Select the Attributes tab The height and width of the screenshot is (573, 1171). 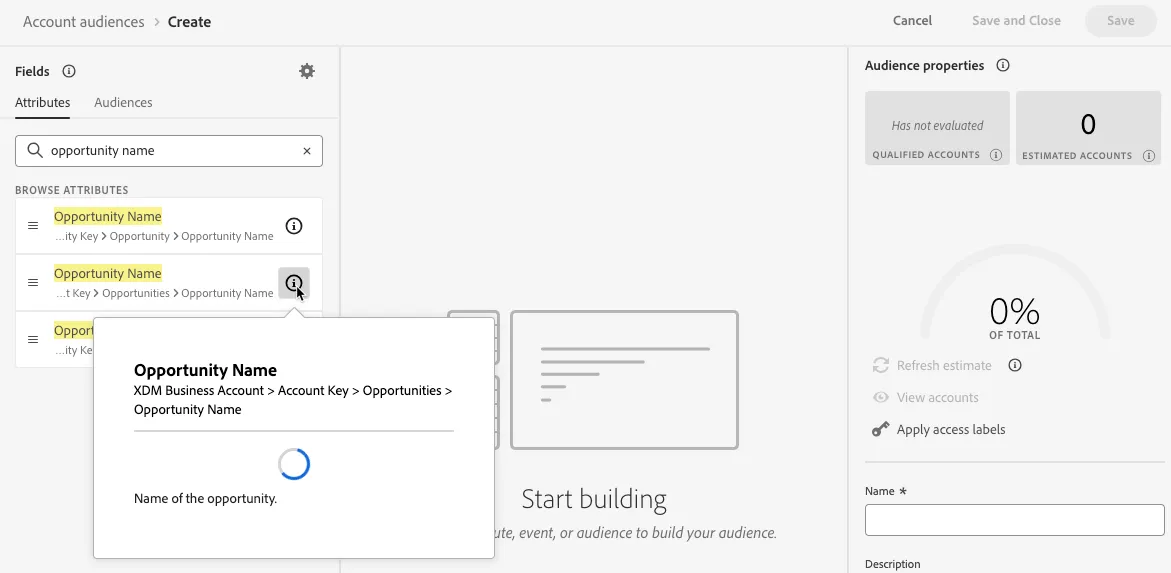43,102
